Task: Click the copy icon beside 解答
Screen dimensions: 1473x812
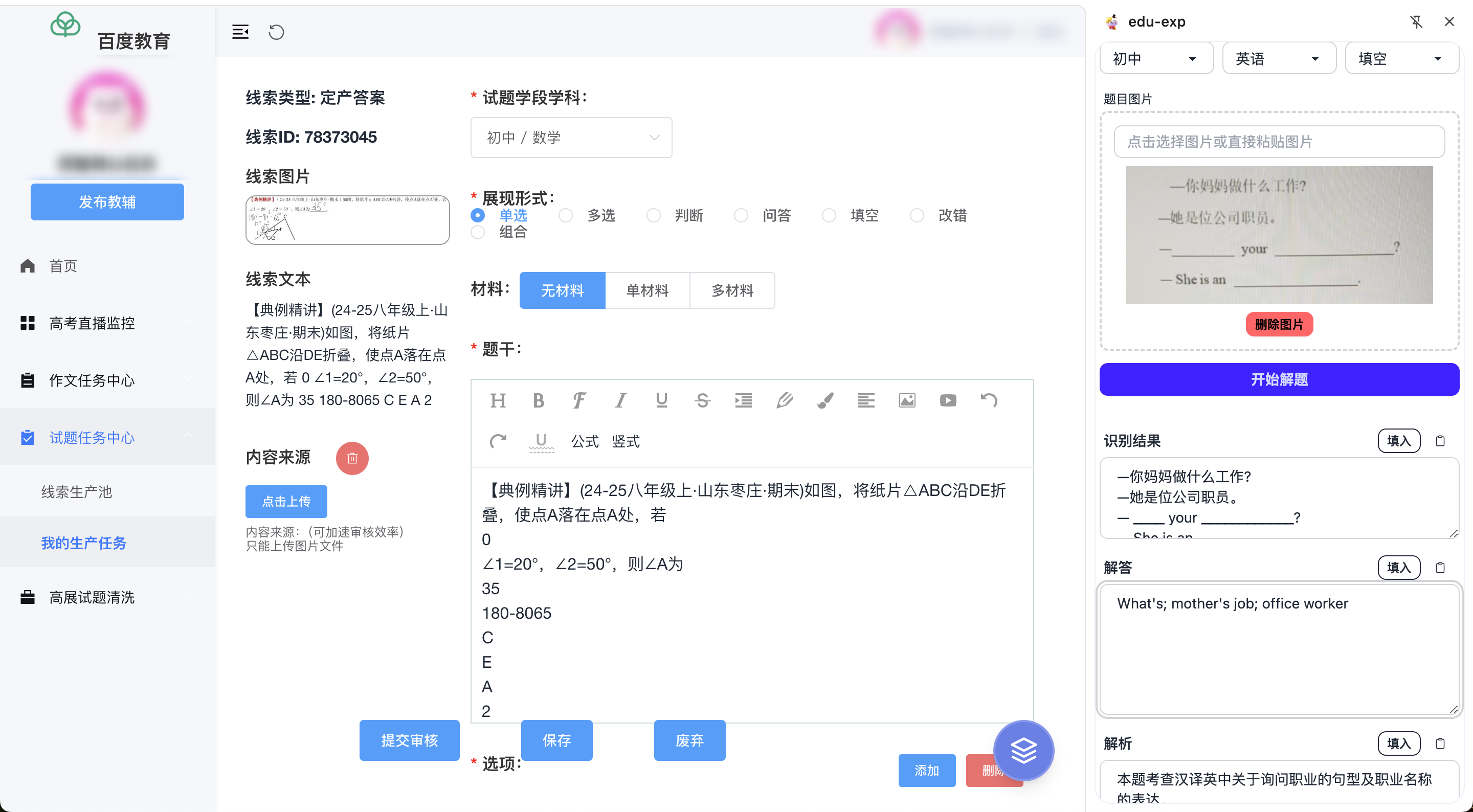Action: pyautogui.click(x=1440, y=568)
